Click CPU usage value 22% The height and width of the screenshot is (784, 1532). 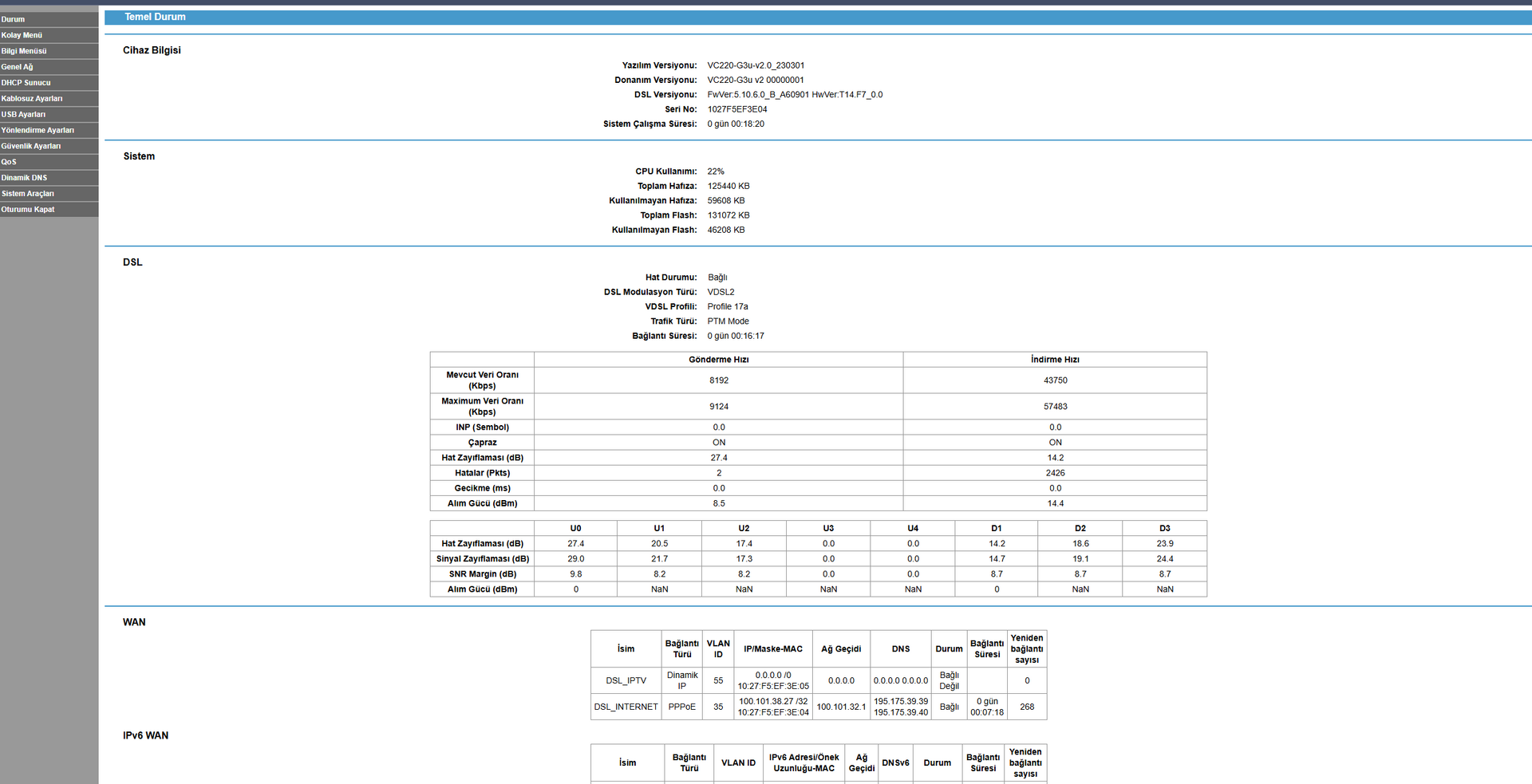716,171
